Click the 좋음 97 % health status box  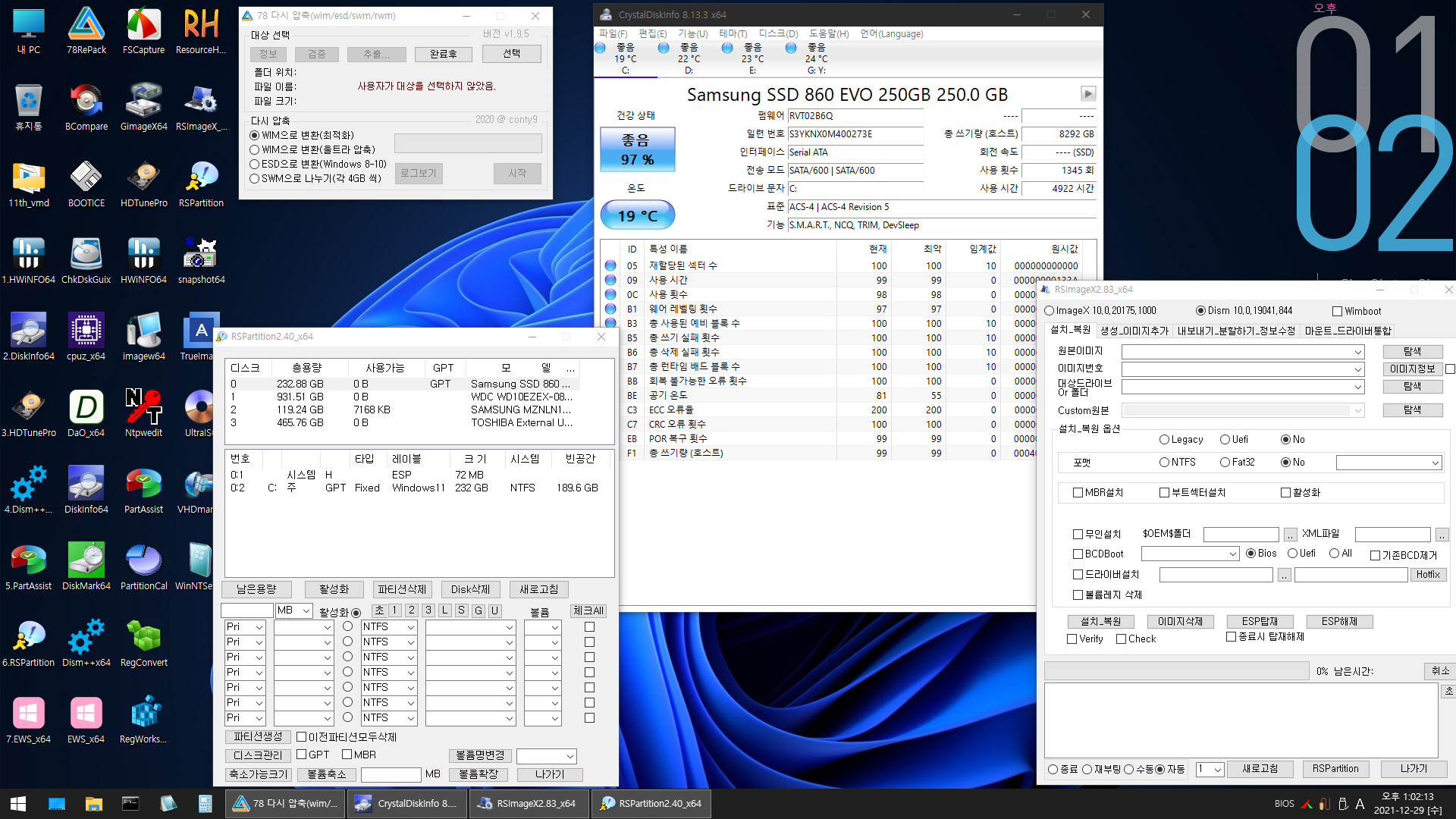click(x=638, y=150)
